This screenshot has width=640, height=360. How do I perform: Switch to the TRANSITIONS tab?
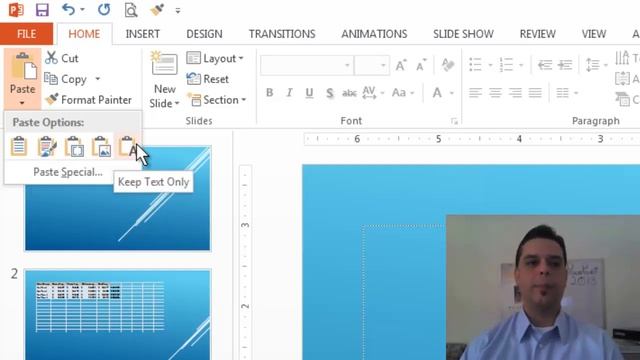tap(282, 34)
